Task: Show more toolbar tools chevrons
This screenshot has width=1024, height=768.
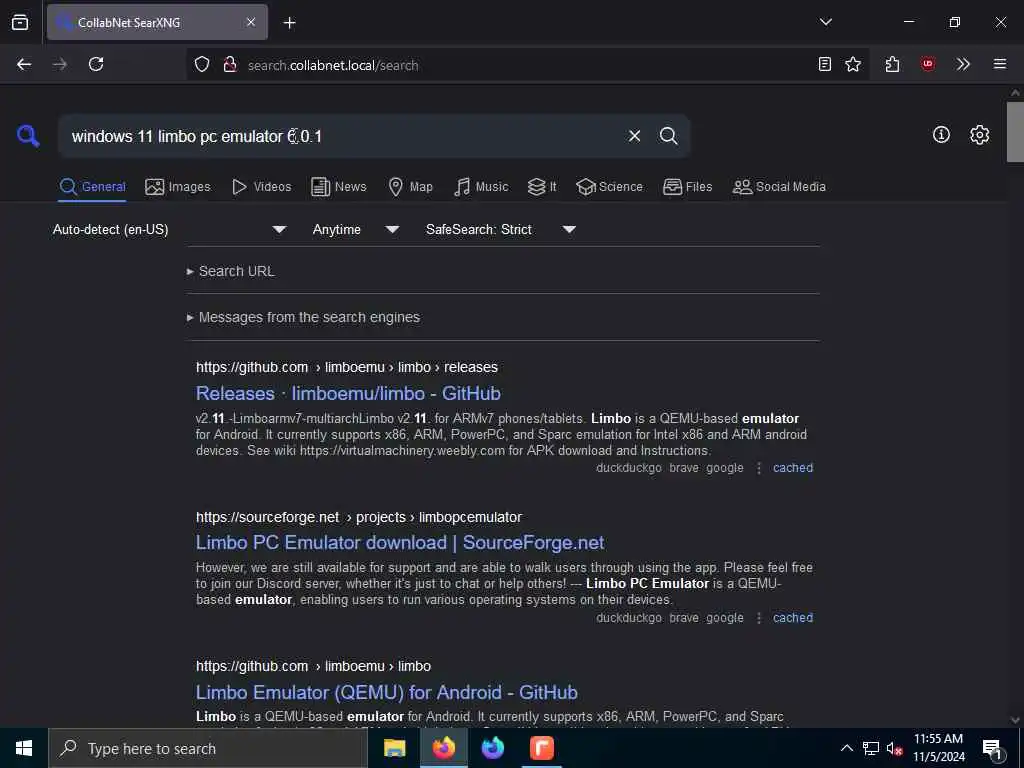Action: pos(963,64)
